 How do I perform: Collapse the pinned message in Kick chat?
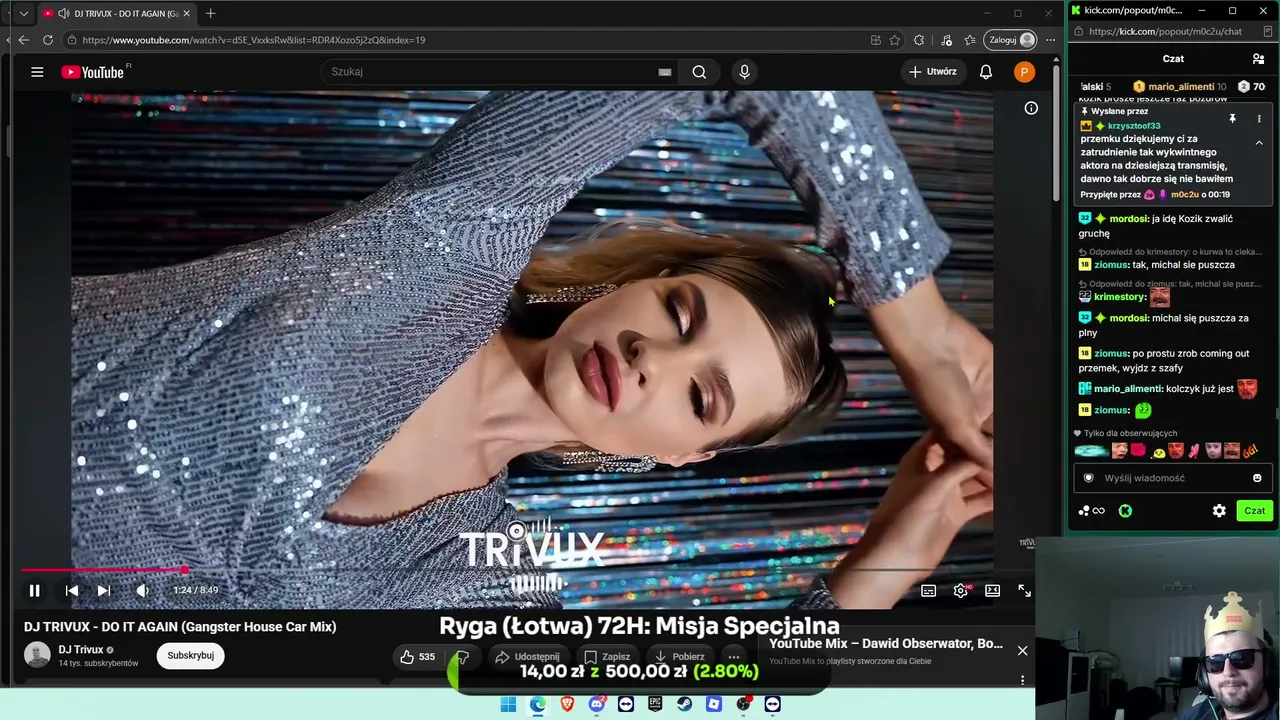pos(1259,143)
